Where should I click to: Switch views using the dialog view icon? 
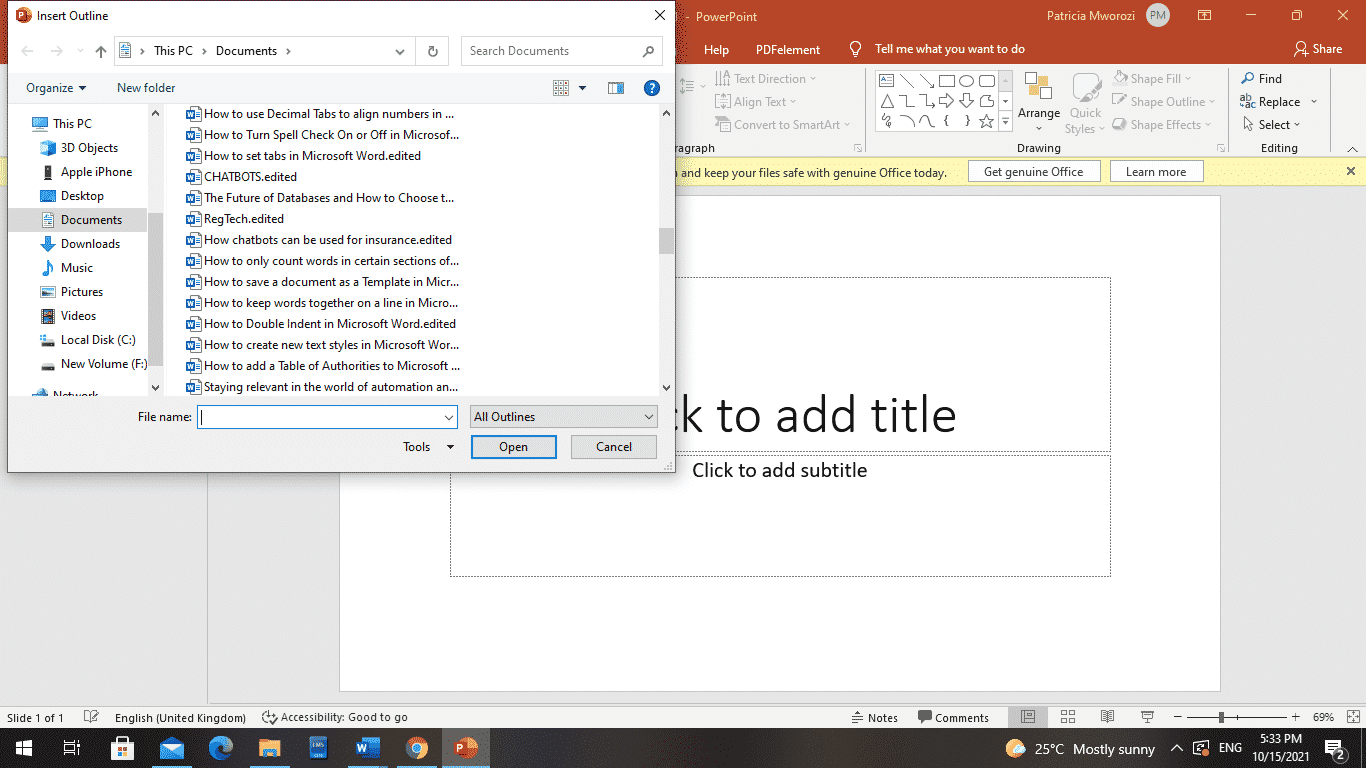pyautogui.click(x=562, y=88)
